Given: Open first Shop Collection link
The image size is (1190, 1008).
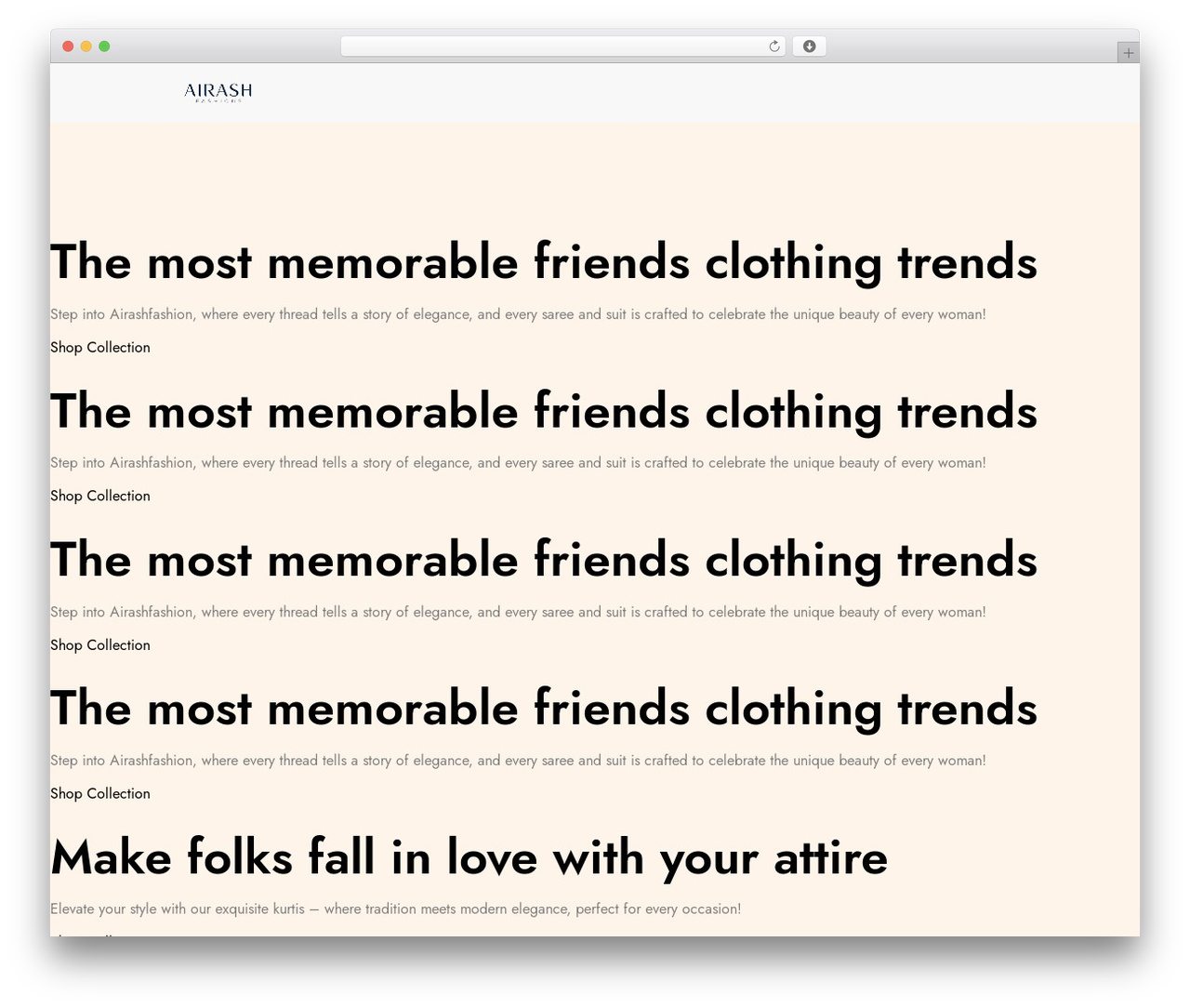Looking at the screenshot, I should coord(100,347).
